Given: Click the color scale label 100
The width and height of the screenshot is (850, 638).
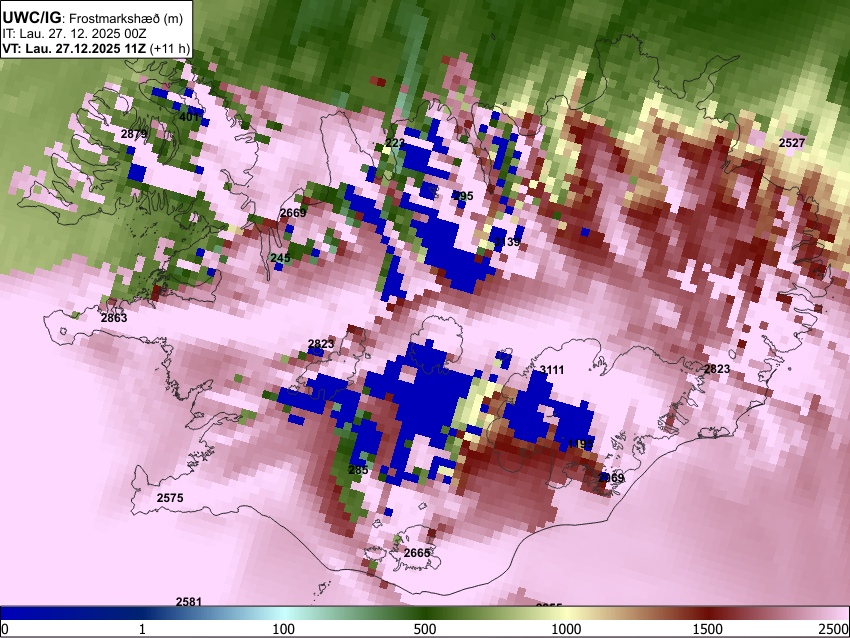Looking at the screenshot, I should pyautogui.click(x=283, y=629).
